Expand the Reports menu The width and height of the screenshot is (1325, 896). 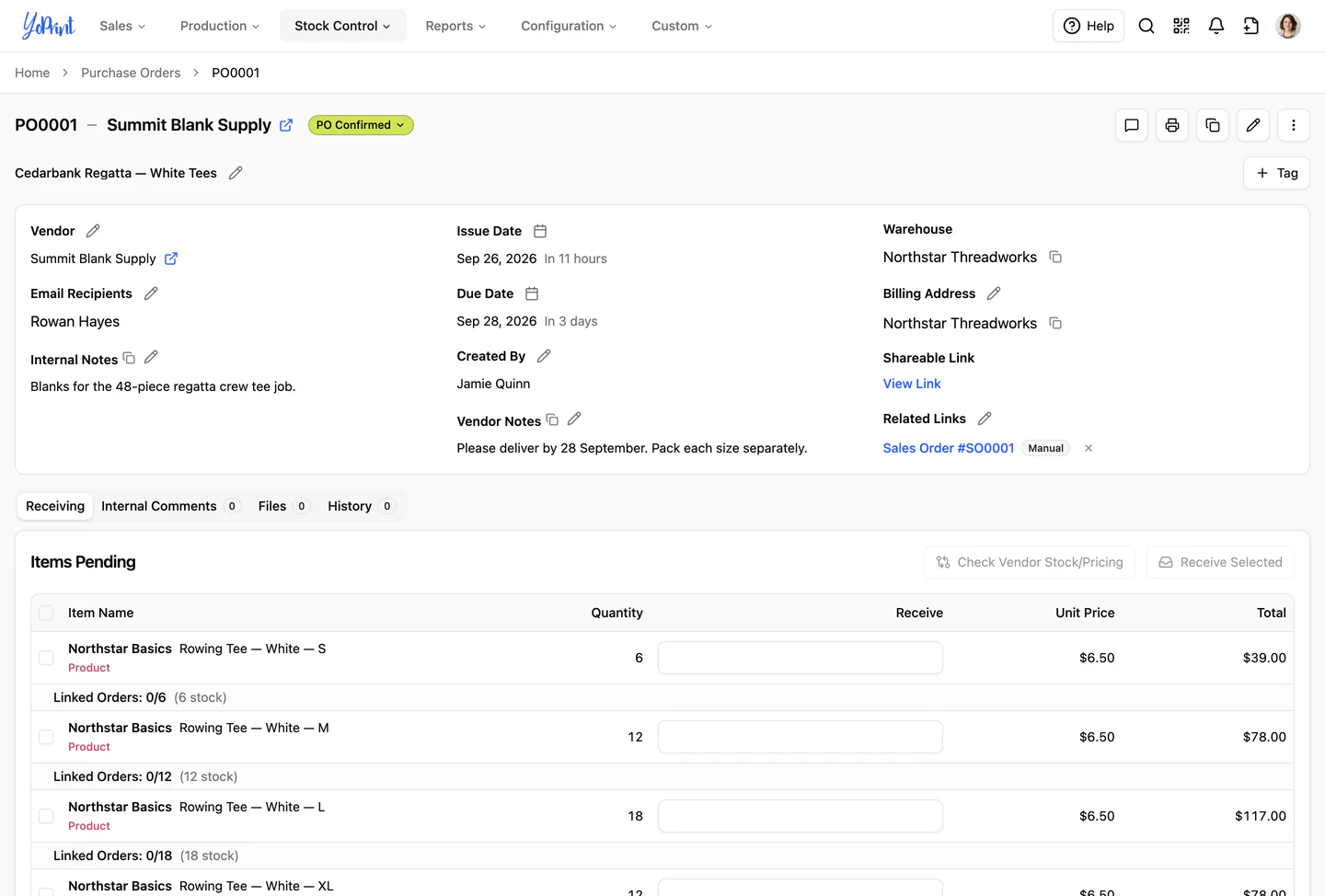[x=455, y=26]
